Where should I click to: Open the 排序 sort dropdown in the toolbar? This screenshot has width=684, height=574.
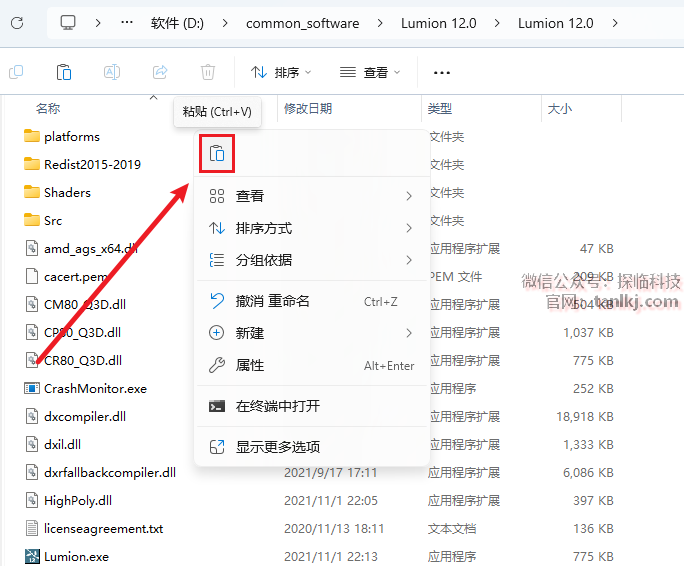tap(281, 72)
